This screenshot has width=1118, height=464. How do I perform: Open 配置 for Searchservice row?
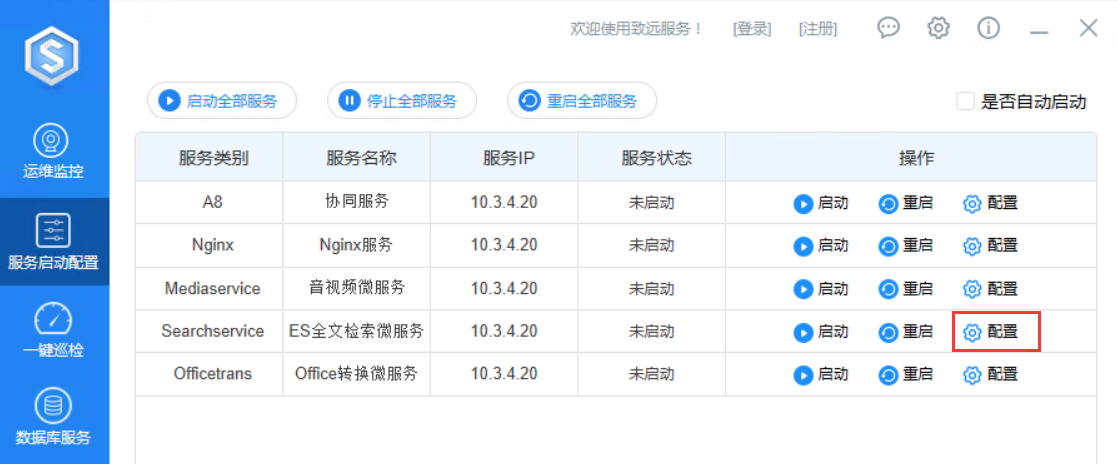coord(990,332)
